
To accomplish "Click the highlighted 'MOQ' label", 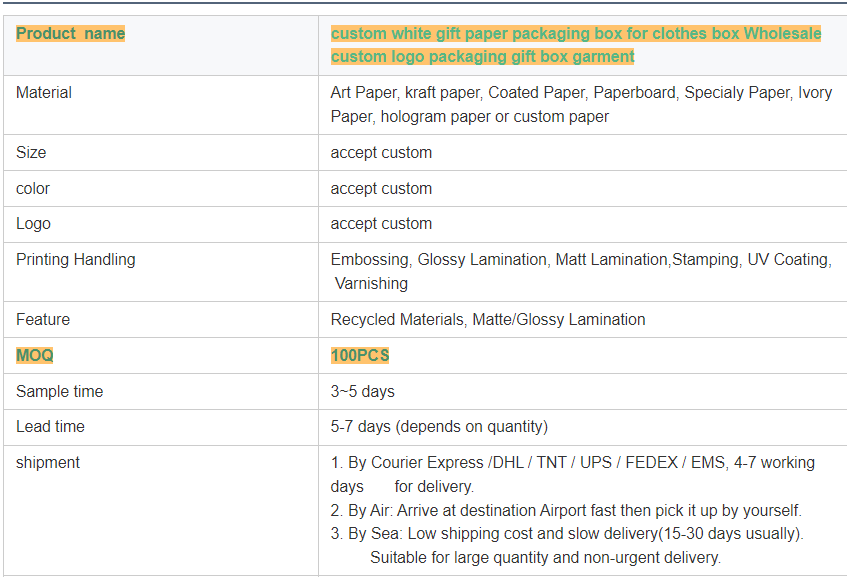I will point(35,356).
